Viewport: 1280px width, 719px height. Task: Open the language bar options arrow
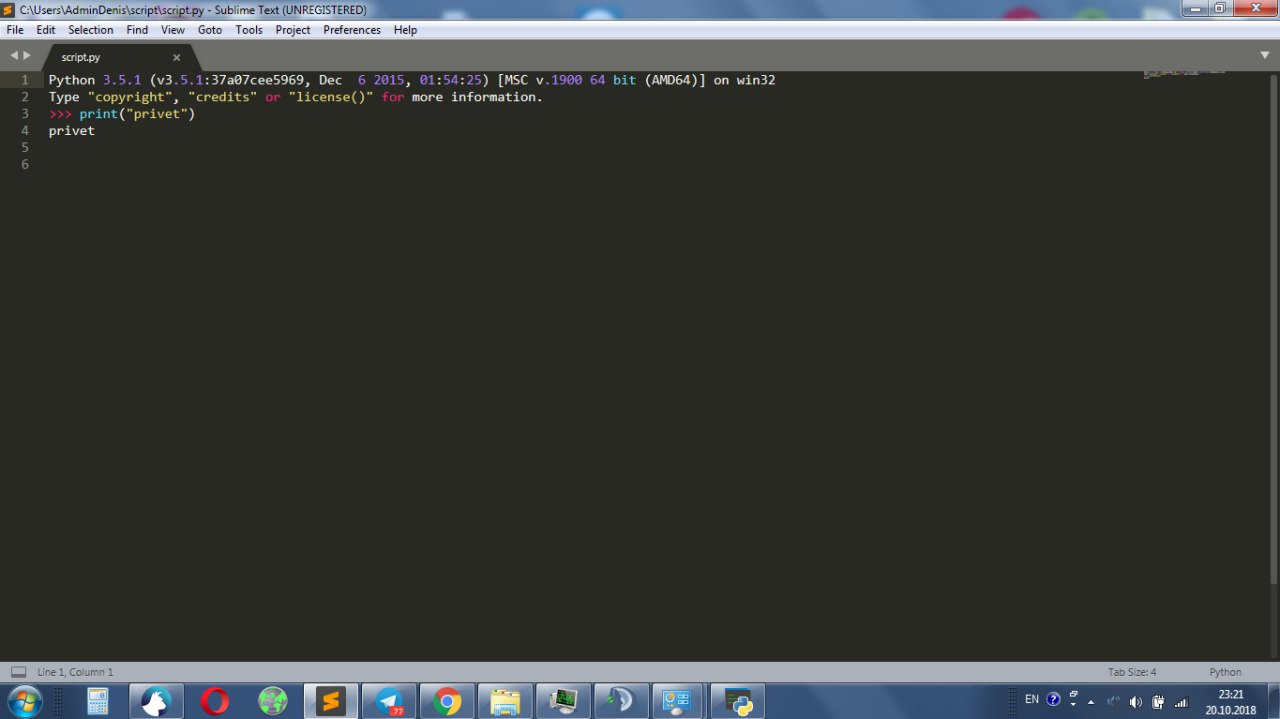tap(1074, 703)
